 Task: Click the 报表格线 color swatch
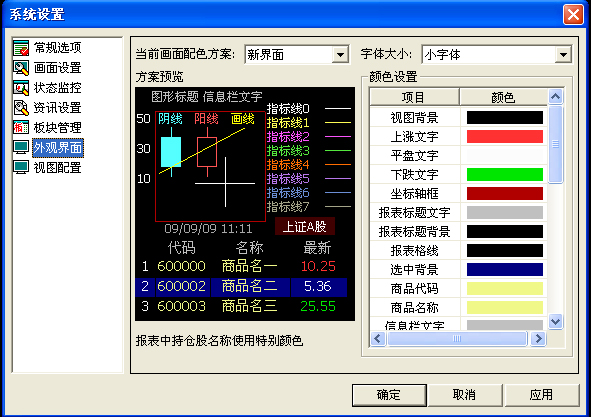coord(505,250)
